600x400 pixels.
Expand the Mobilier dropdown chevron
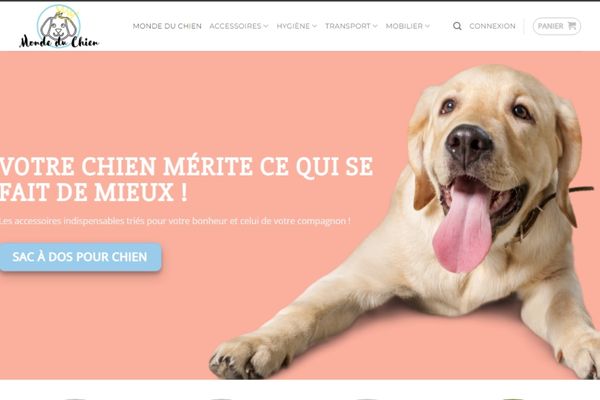point(427,26)
